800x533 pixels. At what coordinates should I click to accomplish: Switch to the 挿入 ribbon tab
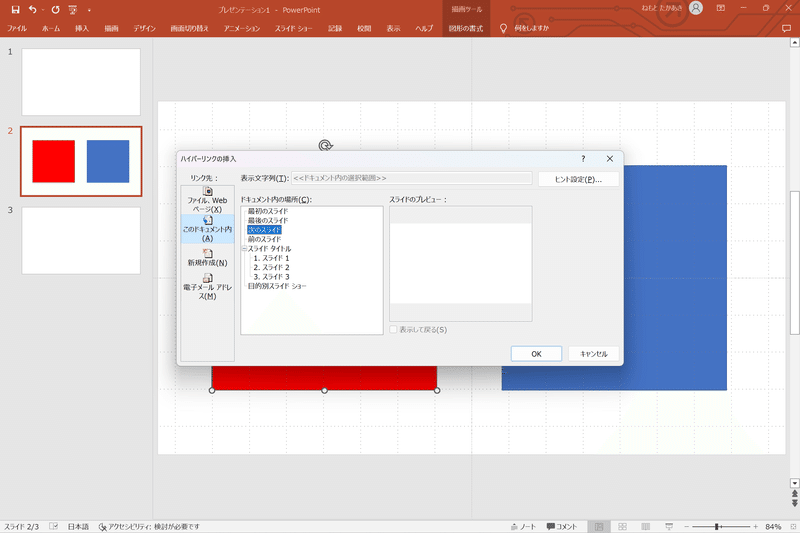point(82,29)
